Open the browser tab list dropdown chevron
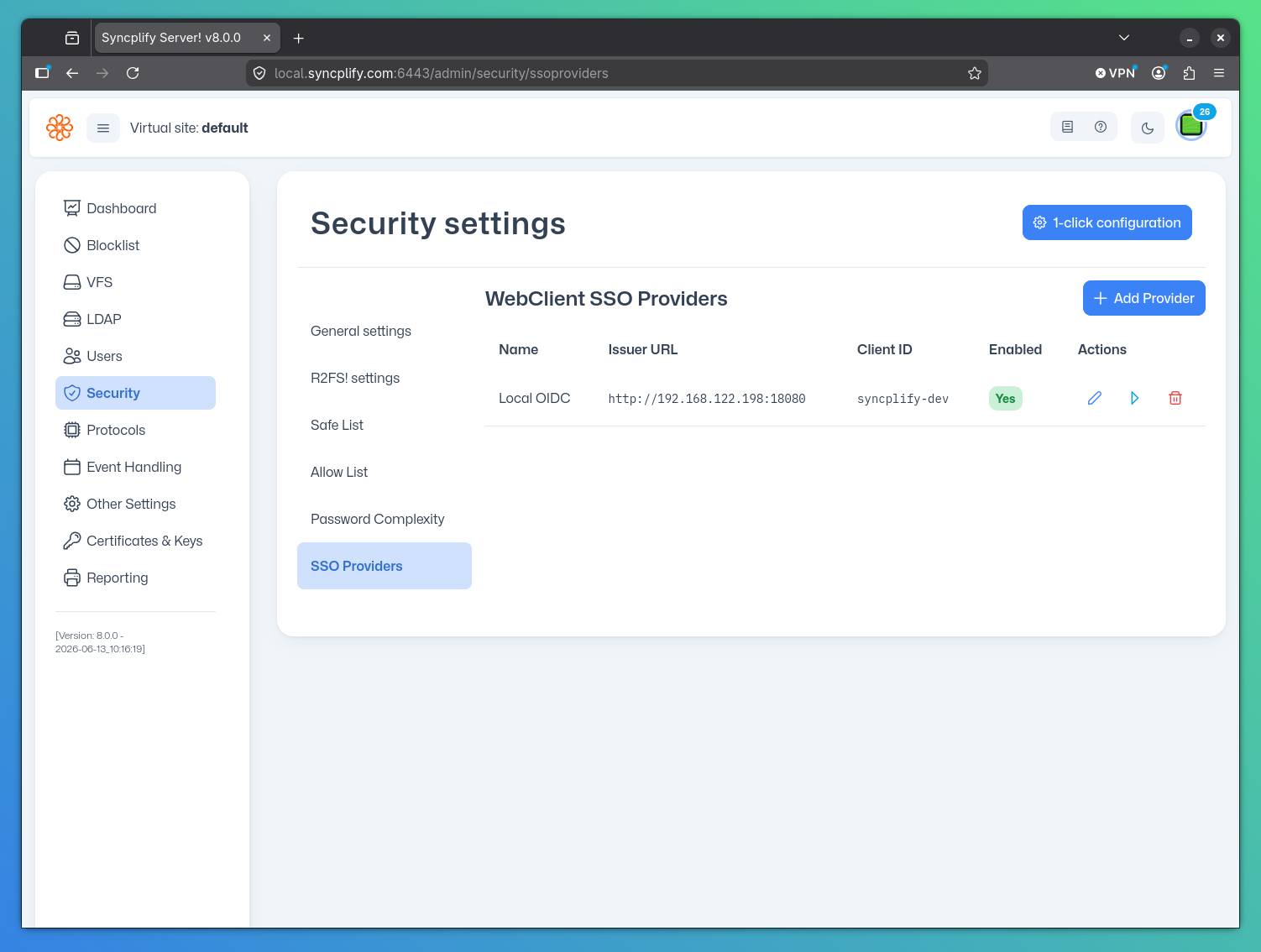This screenshot has width=1261, height=952. tap(1124, 38)
